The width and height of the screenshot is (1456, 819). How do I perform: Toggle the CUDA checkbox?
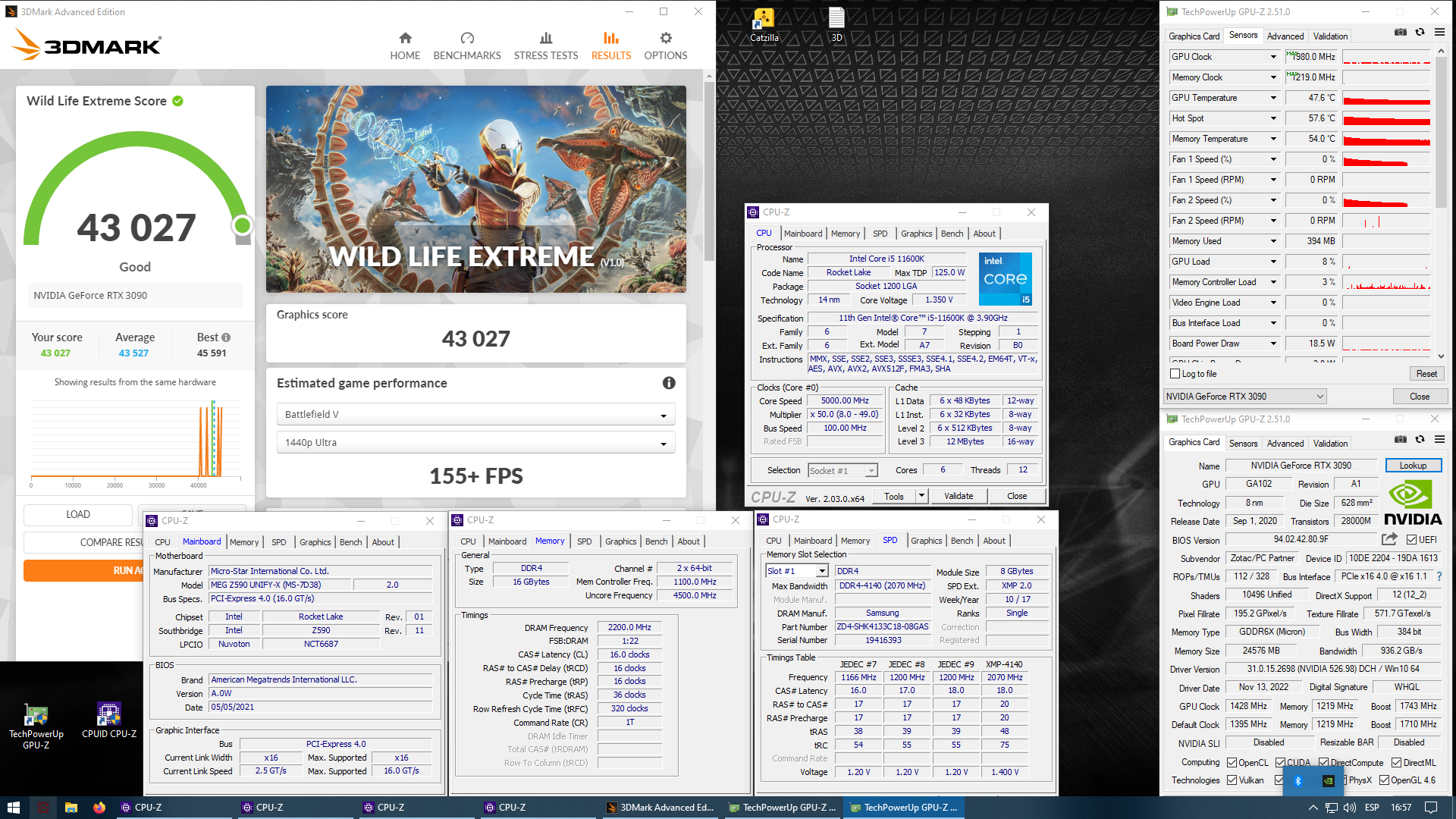click(1280, 763)
